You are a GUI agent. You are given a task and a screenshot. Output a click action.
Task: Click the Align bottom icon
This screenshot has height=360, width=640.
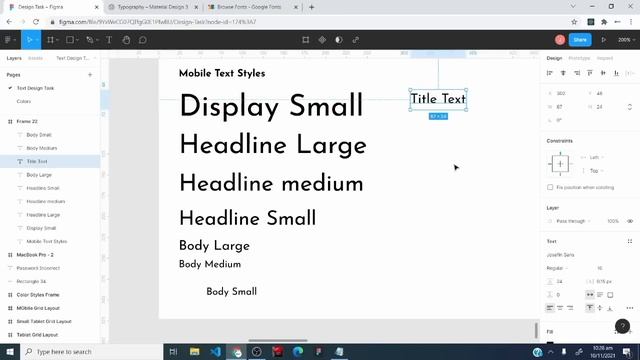[617, 73]
